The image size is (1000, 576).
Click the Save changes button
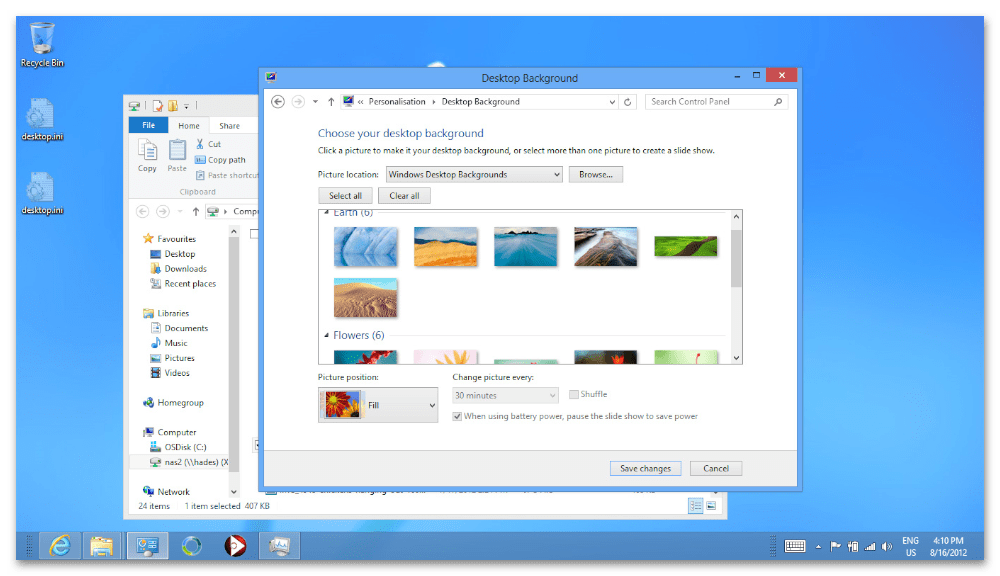645,468
